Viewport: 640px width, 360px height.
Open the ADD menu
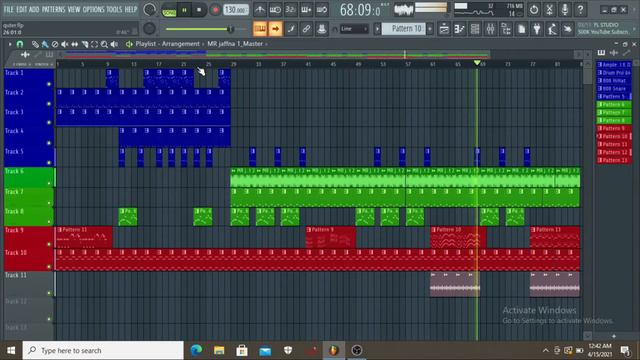34,9
